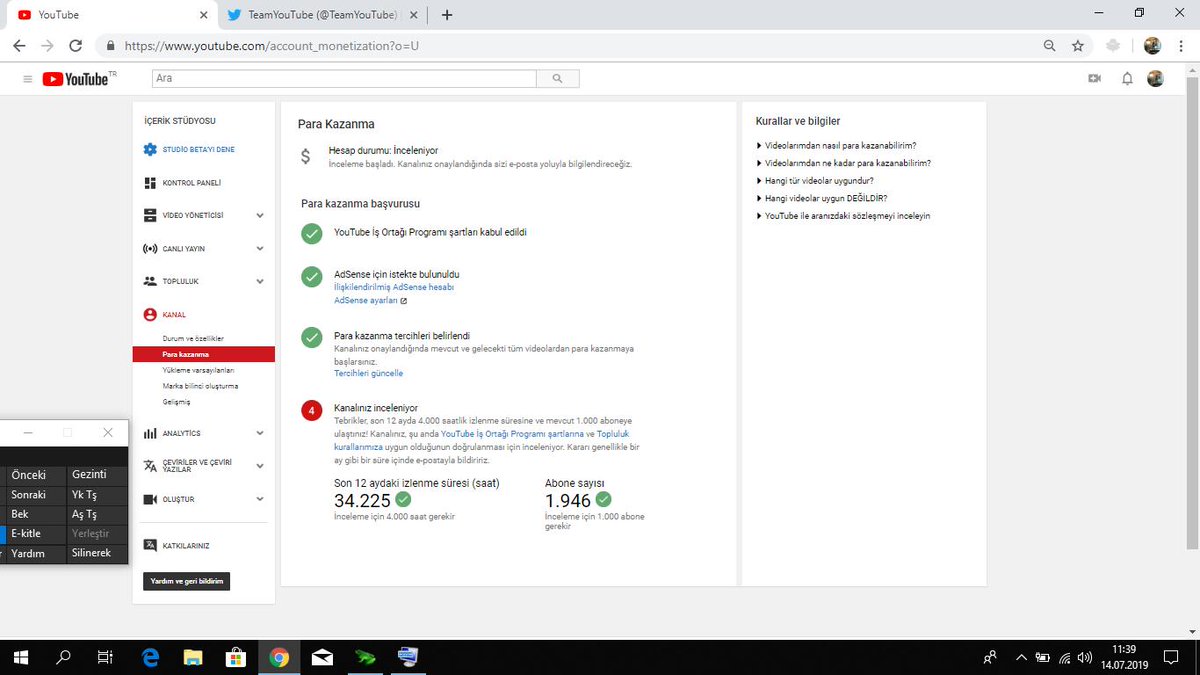Open Yükleme varsayılanları menu item
1200x675 pixels.
tap(198, 370)
